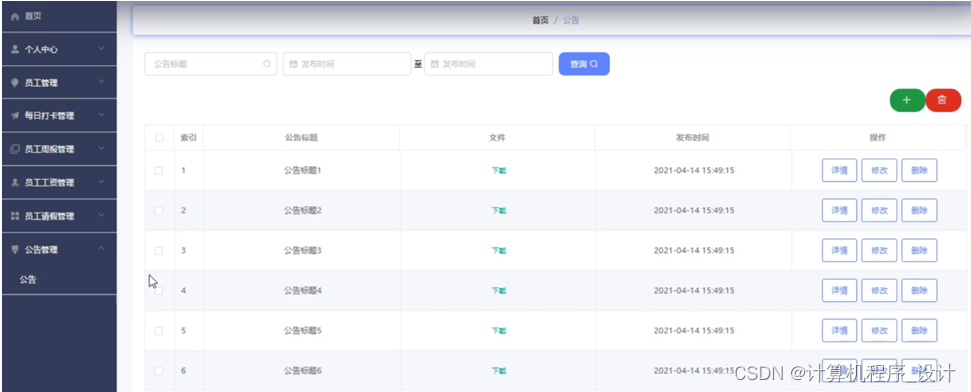971x392 pixels.
Task: Expand the 个人中心 menu chevron
Action: pyautogui.click(x=102, y=49)
